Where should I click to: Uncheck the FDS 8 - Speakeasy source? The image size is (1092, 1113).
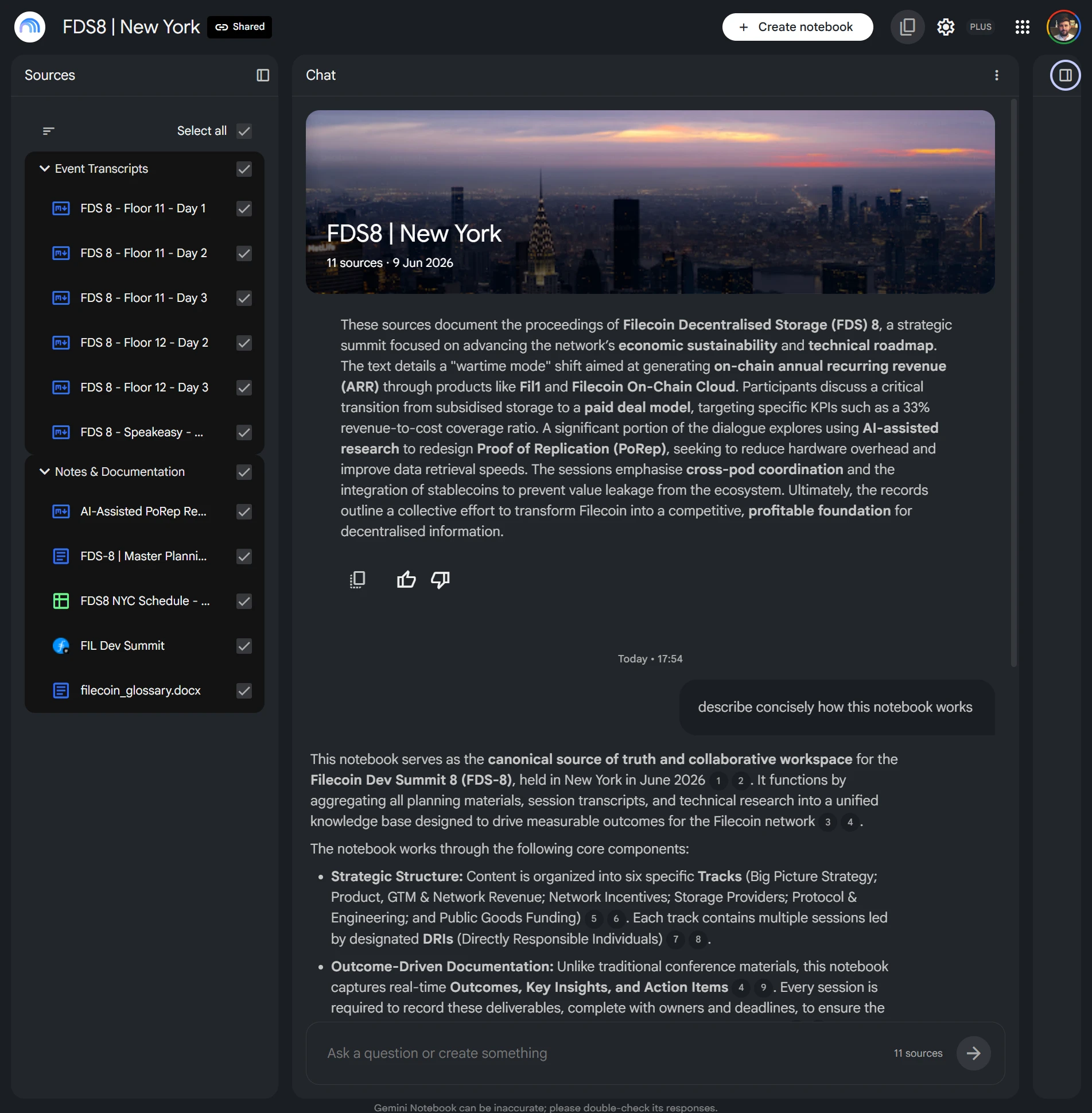pos(244,432)
